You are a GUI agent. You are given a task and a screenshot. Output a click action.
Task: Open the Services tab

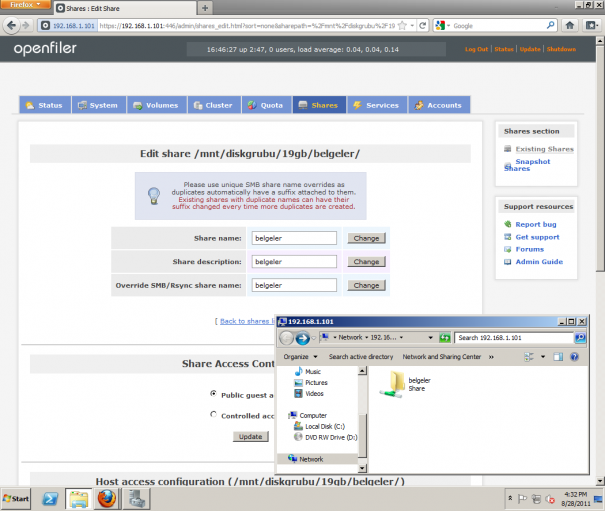(x=377, y=105)
